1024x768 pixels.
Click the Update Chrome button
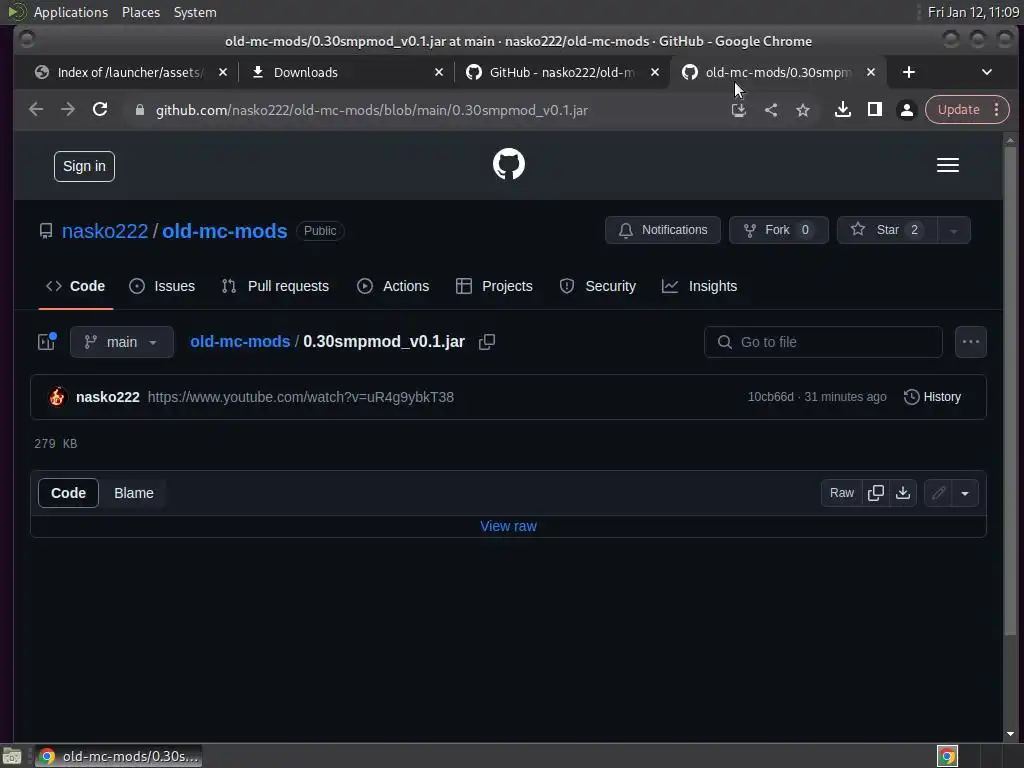coord(958,110)
